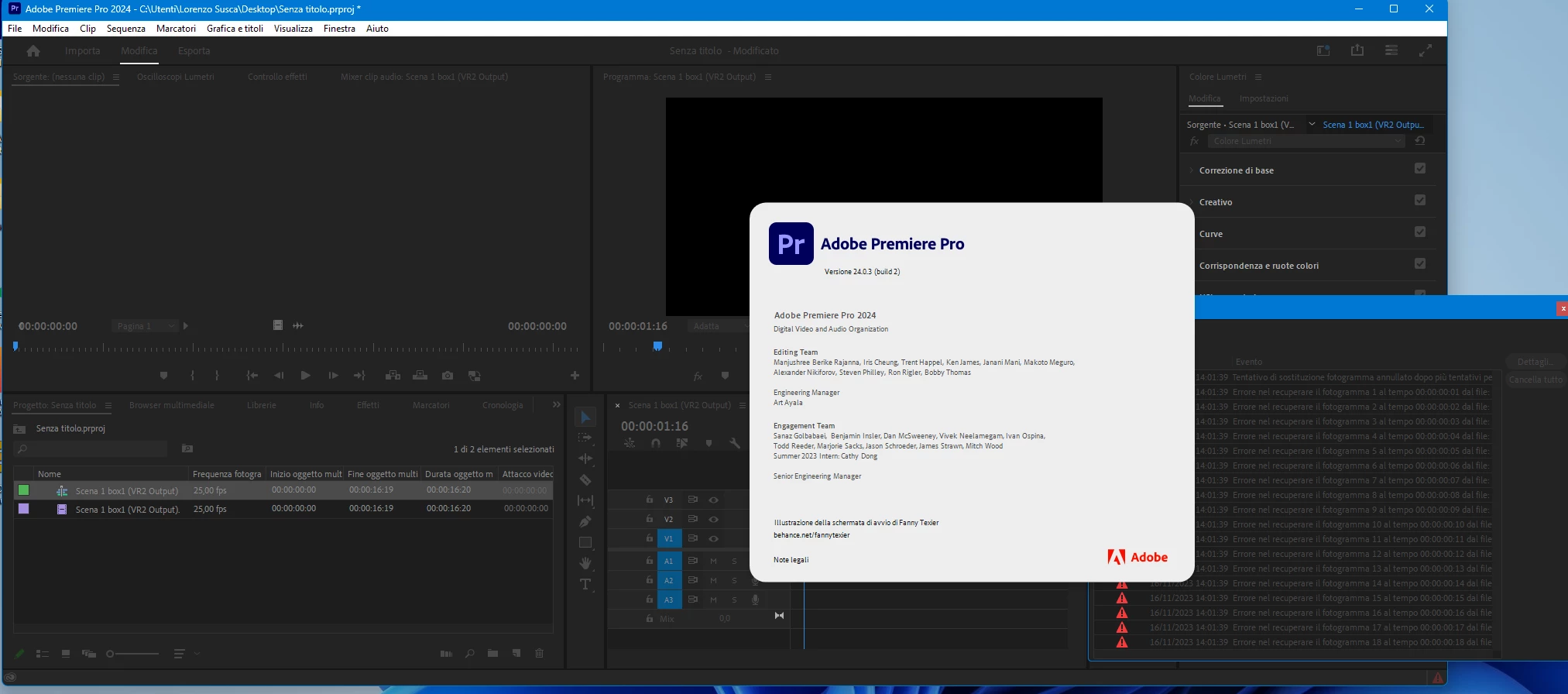
Task: Uncheck Corrispondenza e ruote colori checkbox
Action: point(1420,263)
